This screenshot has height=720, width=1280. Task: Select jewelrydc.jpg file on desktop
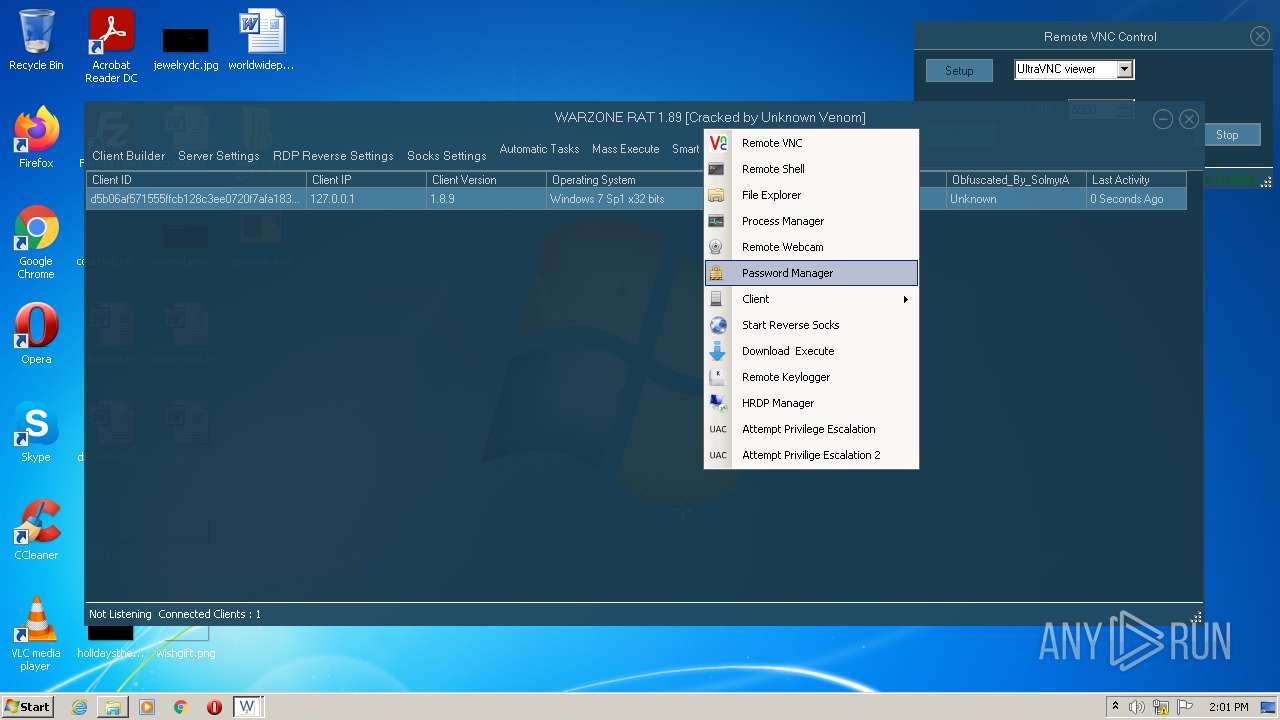186,50
